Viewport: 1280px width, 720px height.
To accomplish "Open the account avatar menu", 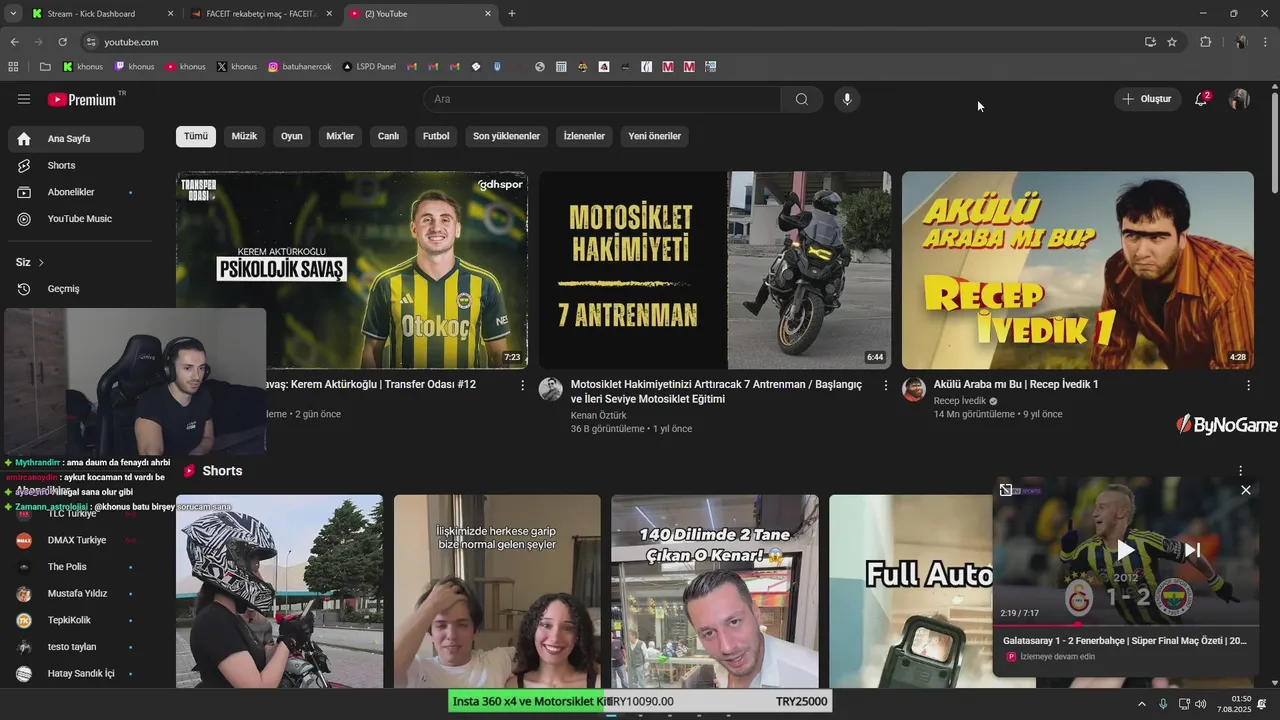I will (x=1239, y=99).
